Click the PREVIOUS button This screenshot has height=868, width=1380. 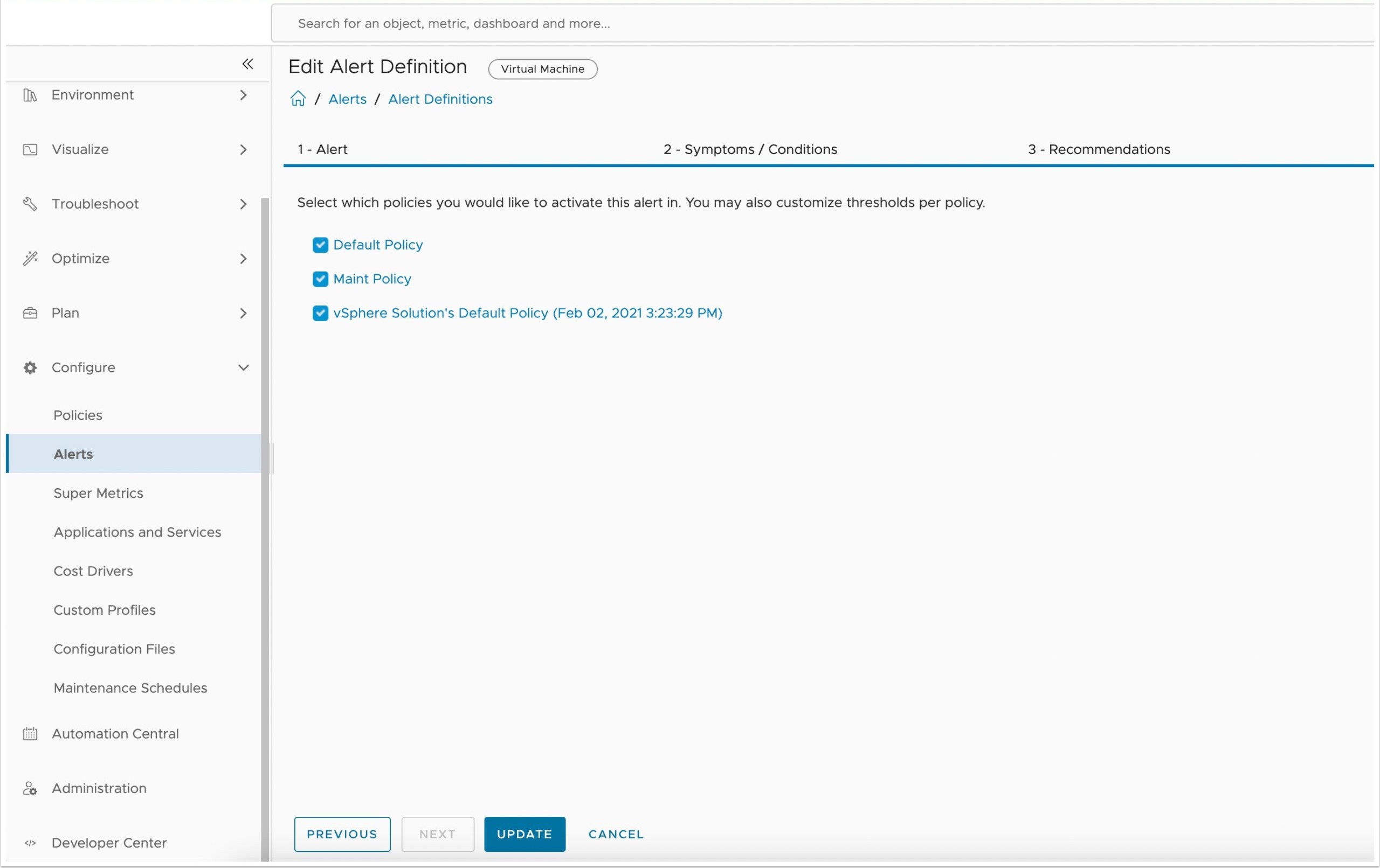coord(342,834)
